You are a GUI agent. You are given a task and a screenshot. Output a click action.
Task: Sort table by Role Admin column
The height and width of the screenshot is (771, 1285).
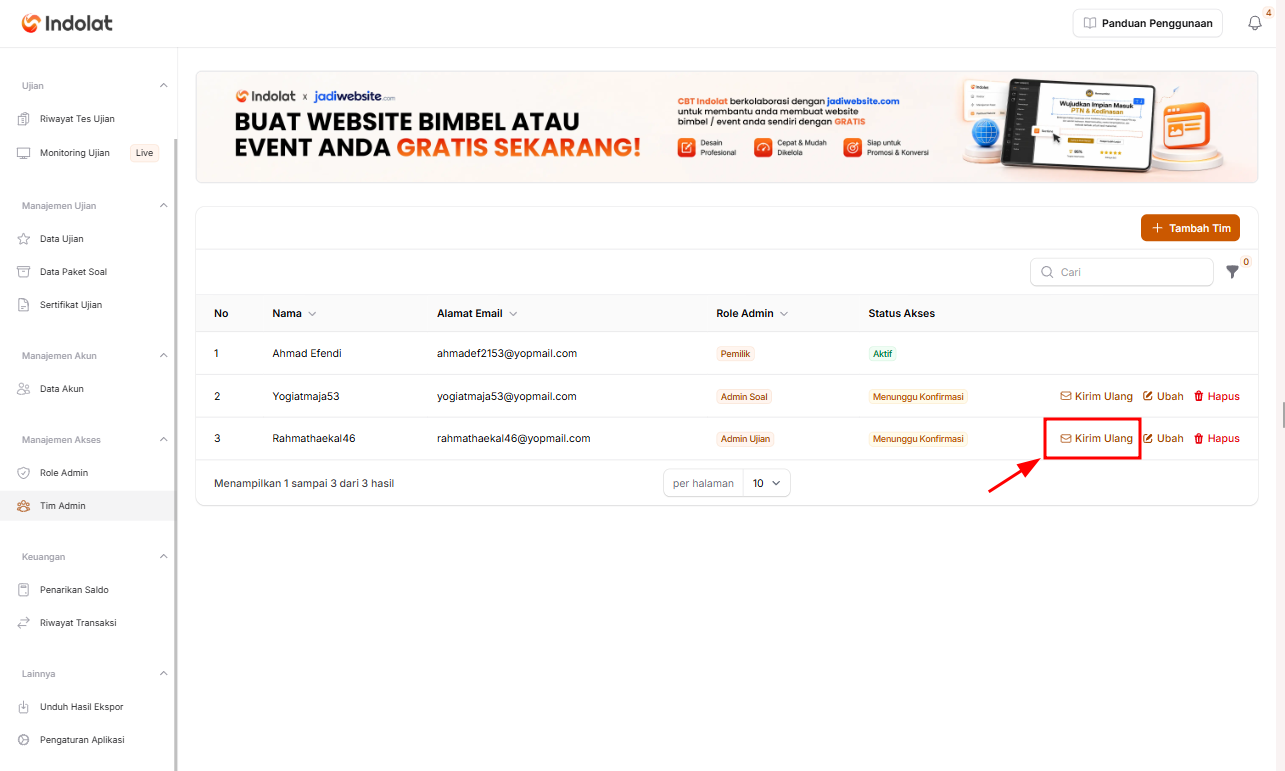[x=752, y=313]
